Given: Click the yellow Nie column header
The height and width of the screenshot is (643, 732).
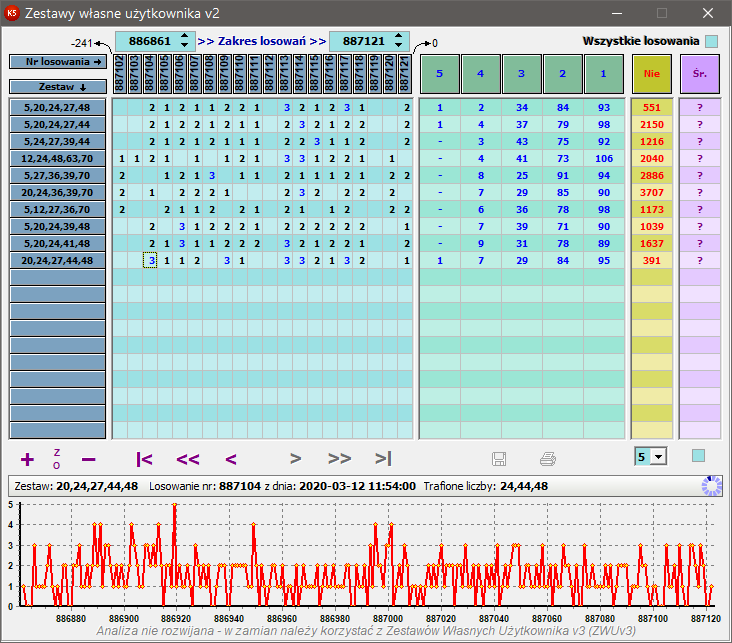Looking at the screenshot, I should [x=652, y=74].
